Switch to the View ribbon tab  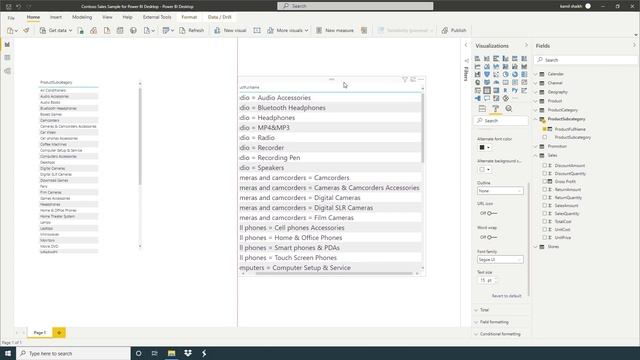[x=107, y=17]
